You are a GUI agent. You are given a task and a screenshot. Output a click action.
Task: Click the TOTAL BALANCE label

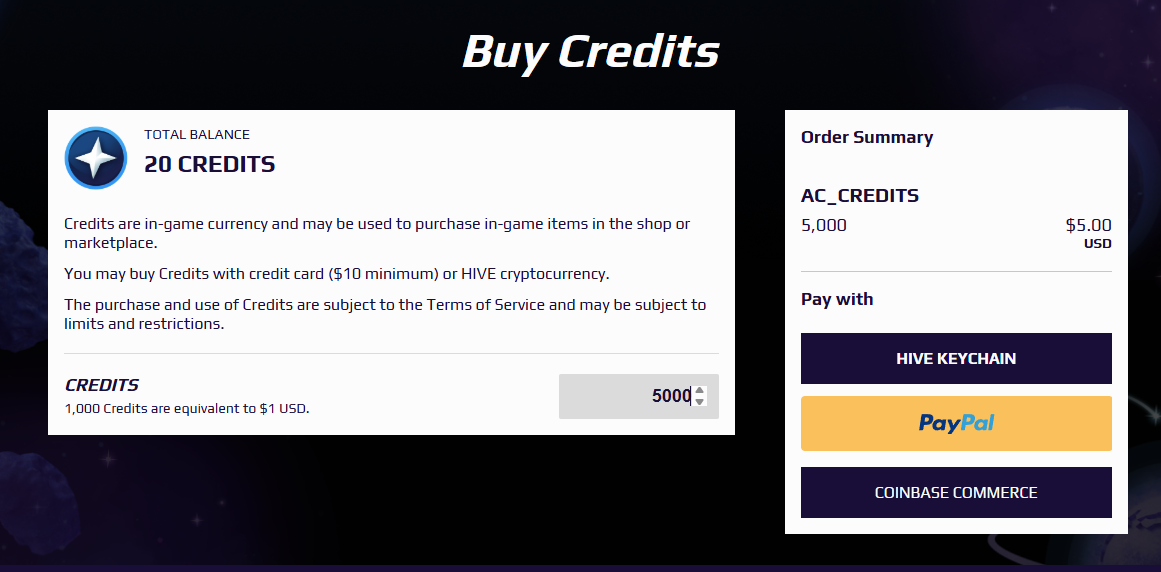[197, 135]
